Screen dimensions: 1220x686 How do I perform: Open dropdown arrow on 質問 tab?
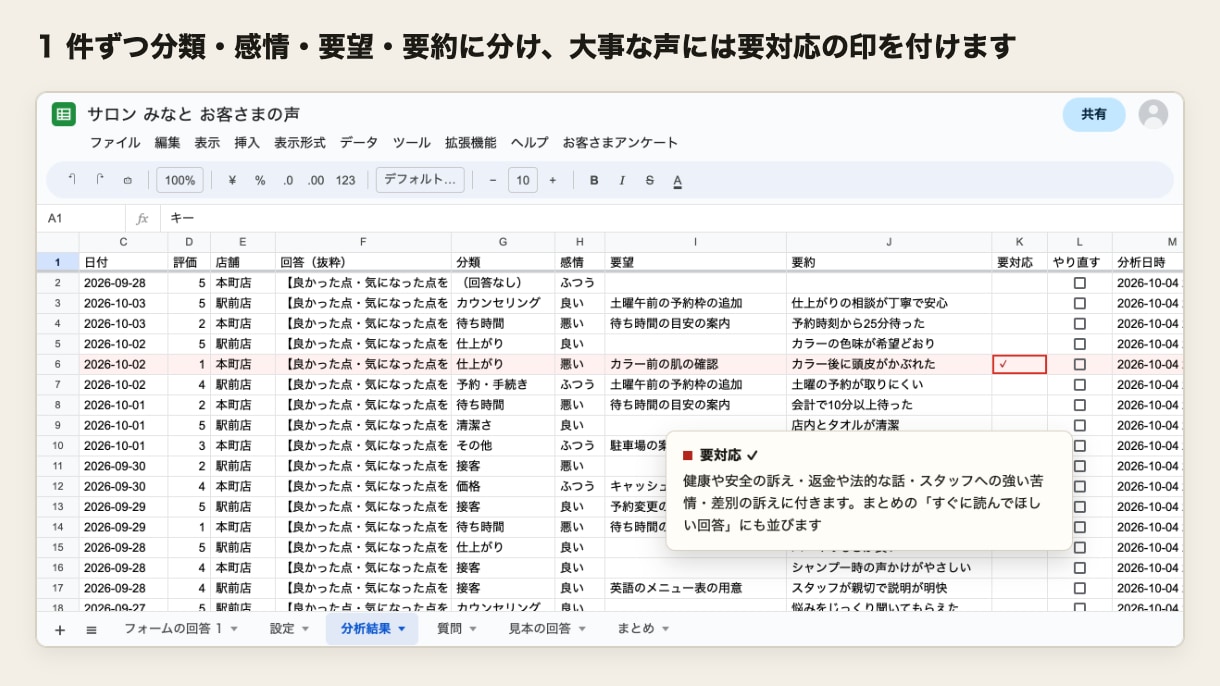pos(473,629)
